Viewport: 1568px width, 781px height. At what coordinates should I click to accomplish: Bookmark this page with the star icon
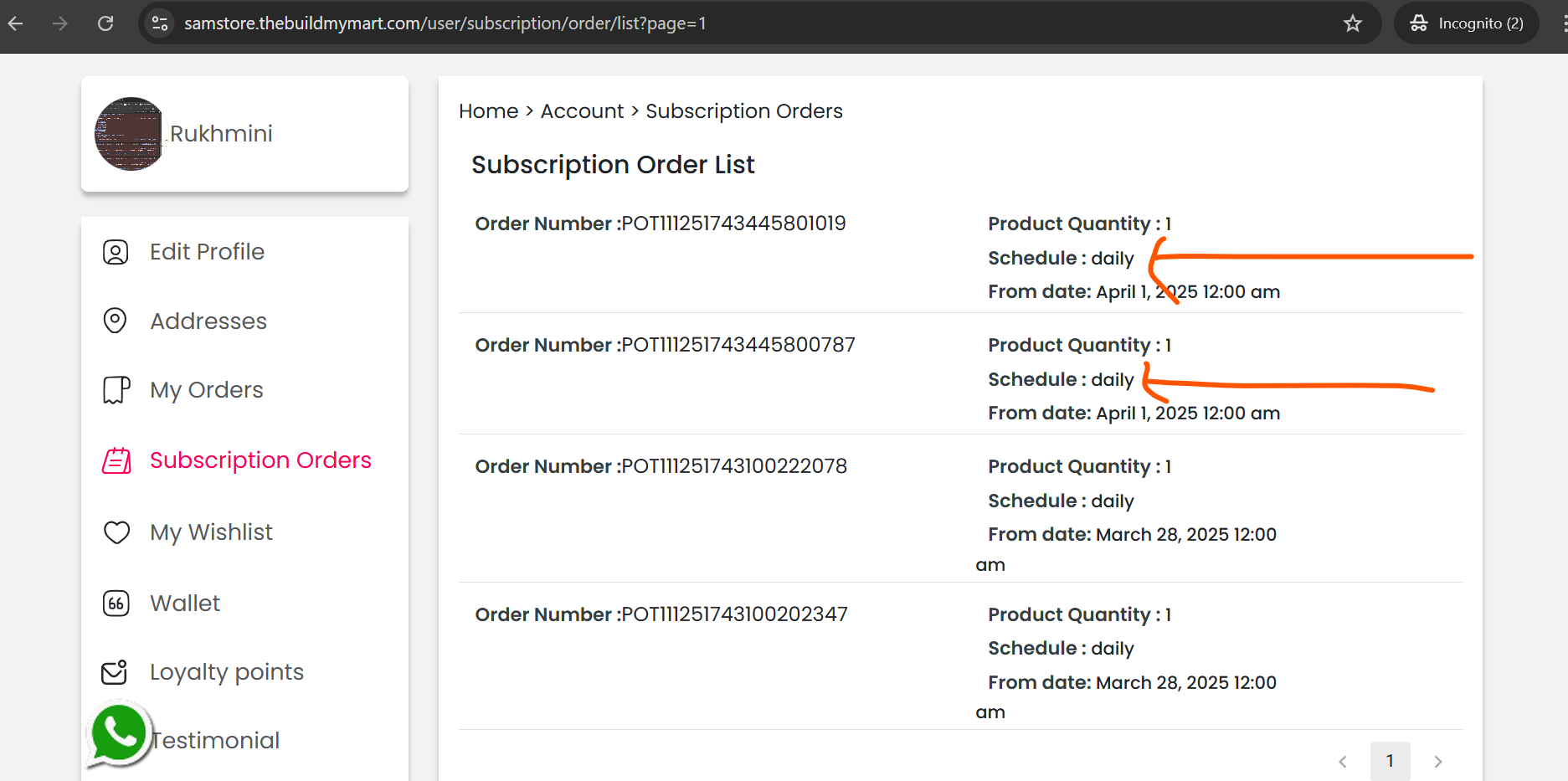coord(1353,23)
